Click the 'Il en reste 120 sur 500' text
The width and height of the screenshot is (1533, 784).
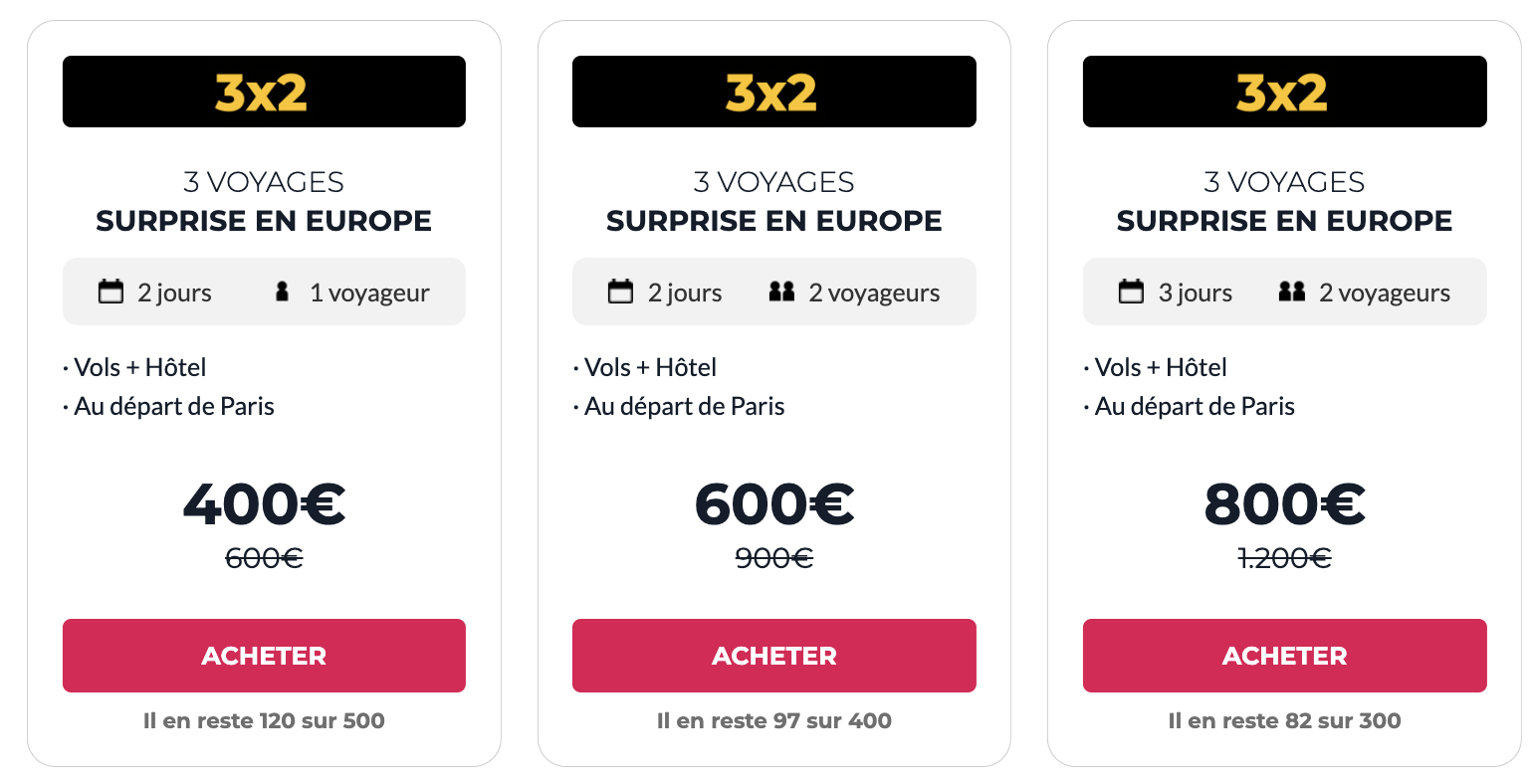(264, 720)
